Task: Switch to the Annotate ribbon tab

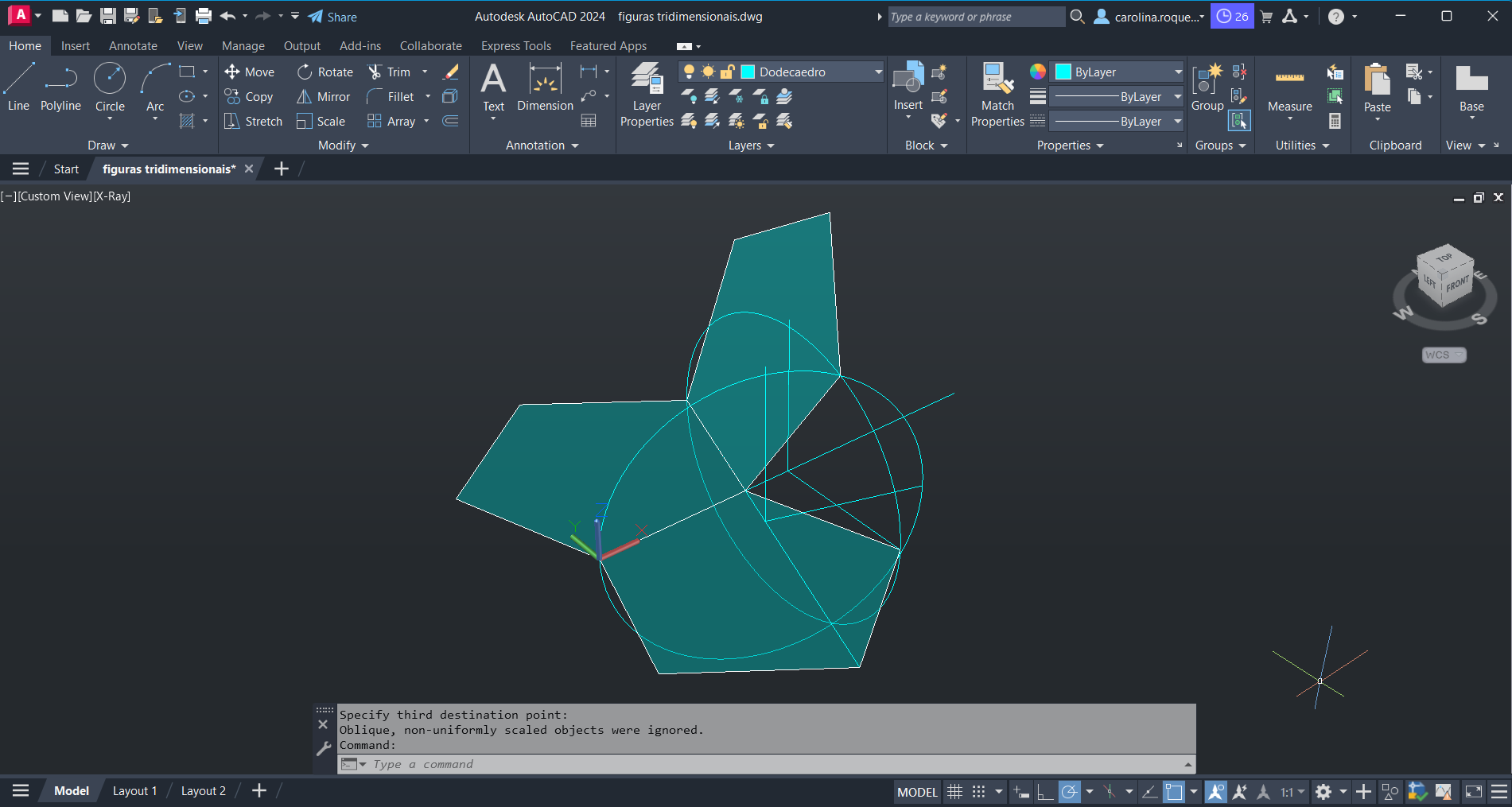Action: pos(133,46)
